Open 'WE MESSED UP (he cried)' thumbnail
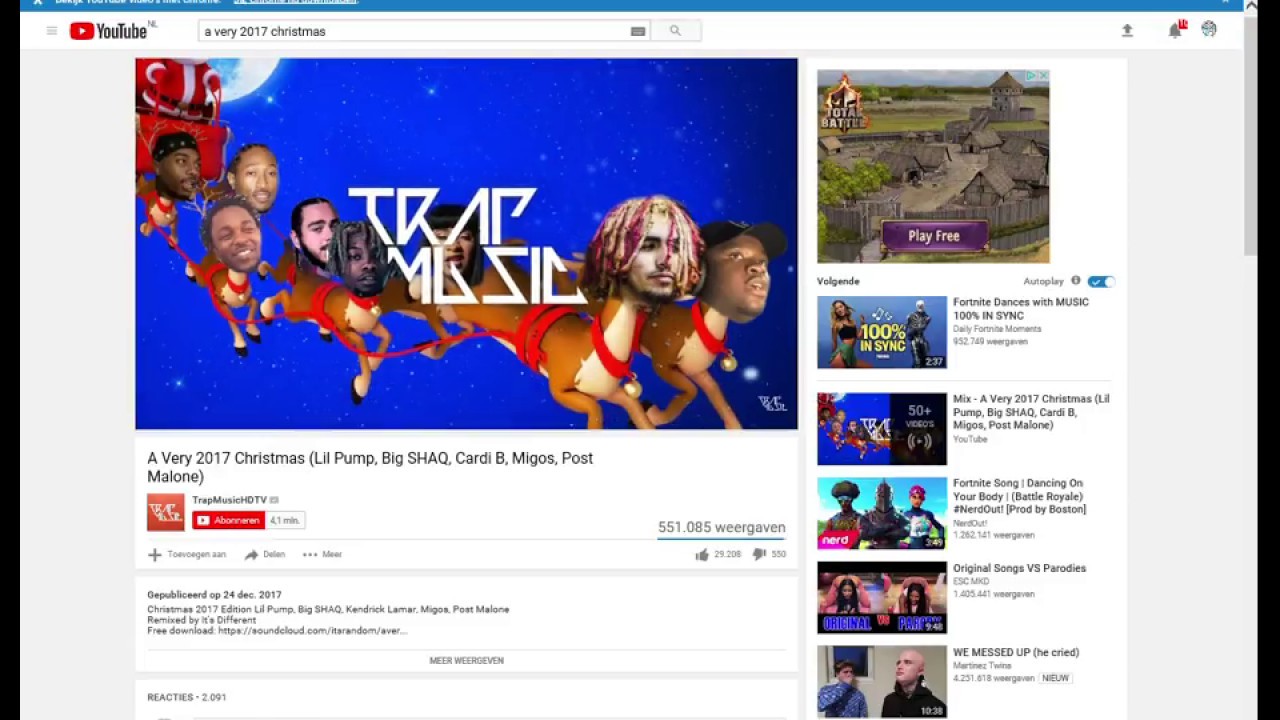 882,682
